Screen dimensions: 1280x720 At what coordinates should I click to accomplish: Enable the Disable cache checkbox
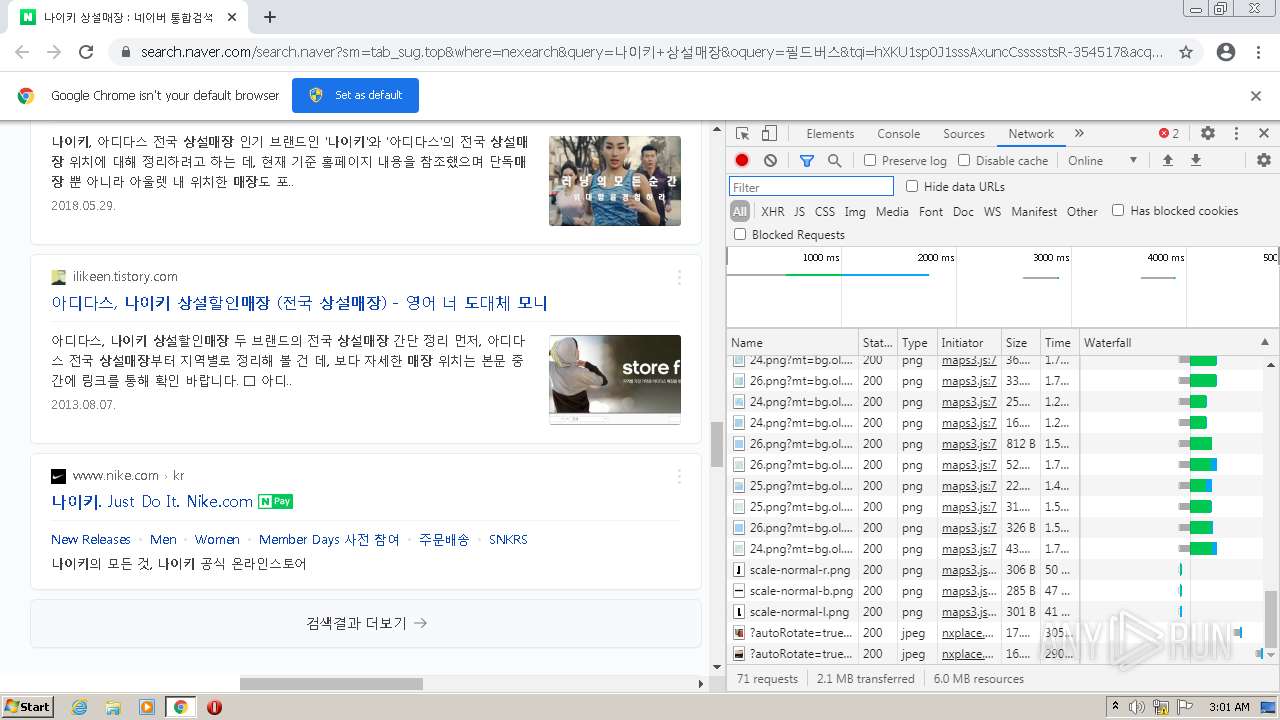coord(964,160)
